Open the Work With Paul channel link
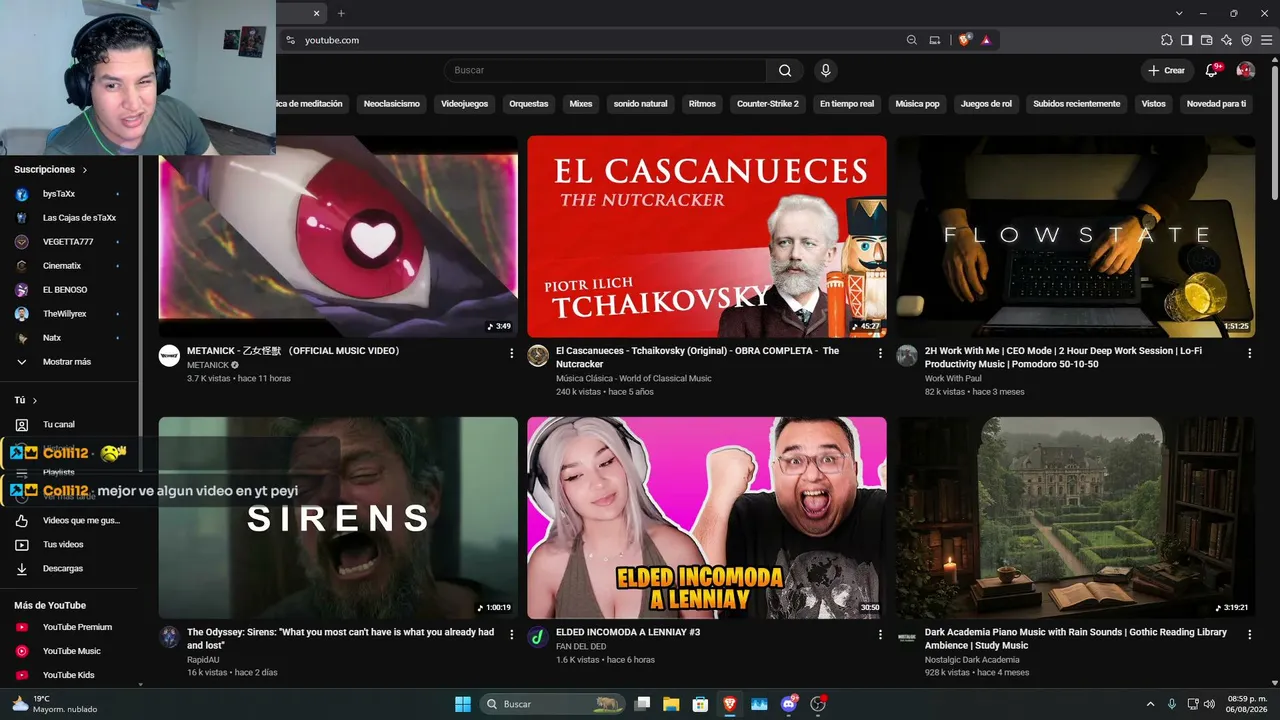Screen dimensions: 1280x720 click(x=953, y=379)
